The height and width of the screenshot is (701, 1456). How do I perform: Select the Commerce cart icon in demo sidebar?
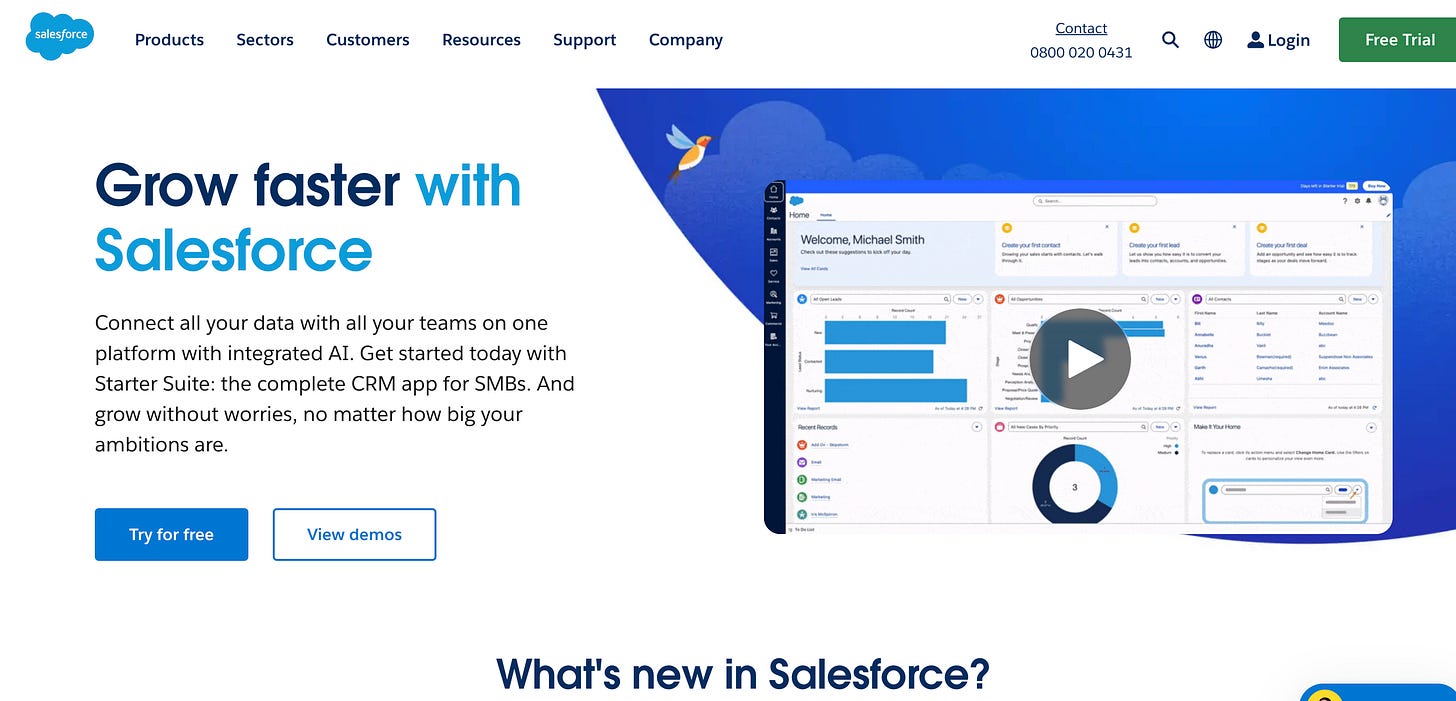pos(774,317)
